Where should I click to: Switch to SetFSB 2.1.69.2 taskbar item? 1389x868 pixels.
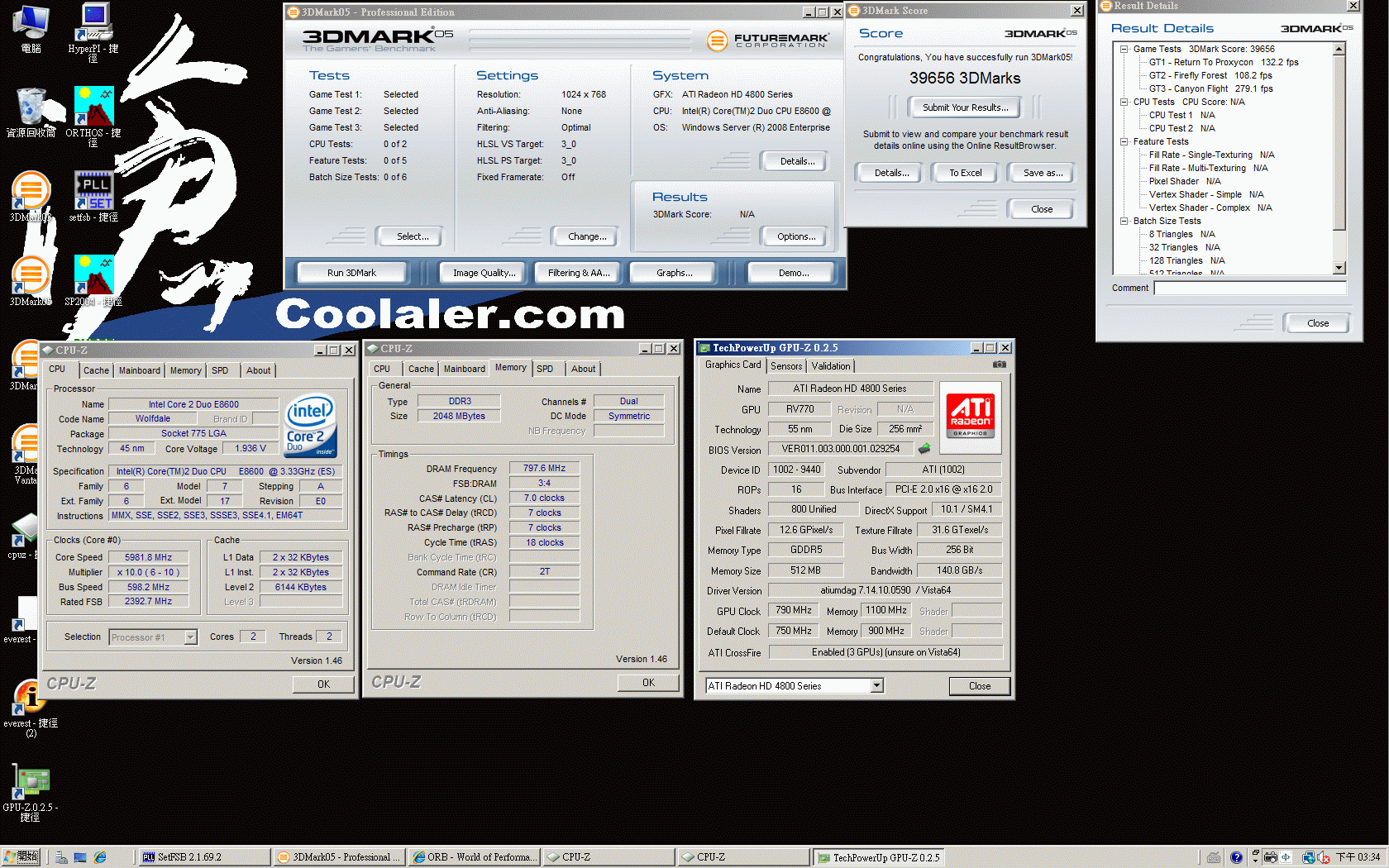click(x=203, y=857)
